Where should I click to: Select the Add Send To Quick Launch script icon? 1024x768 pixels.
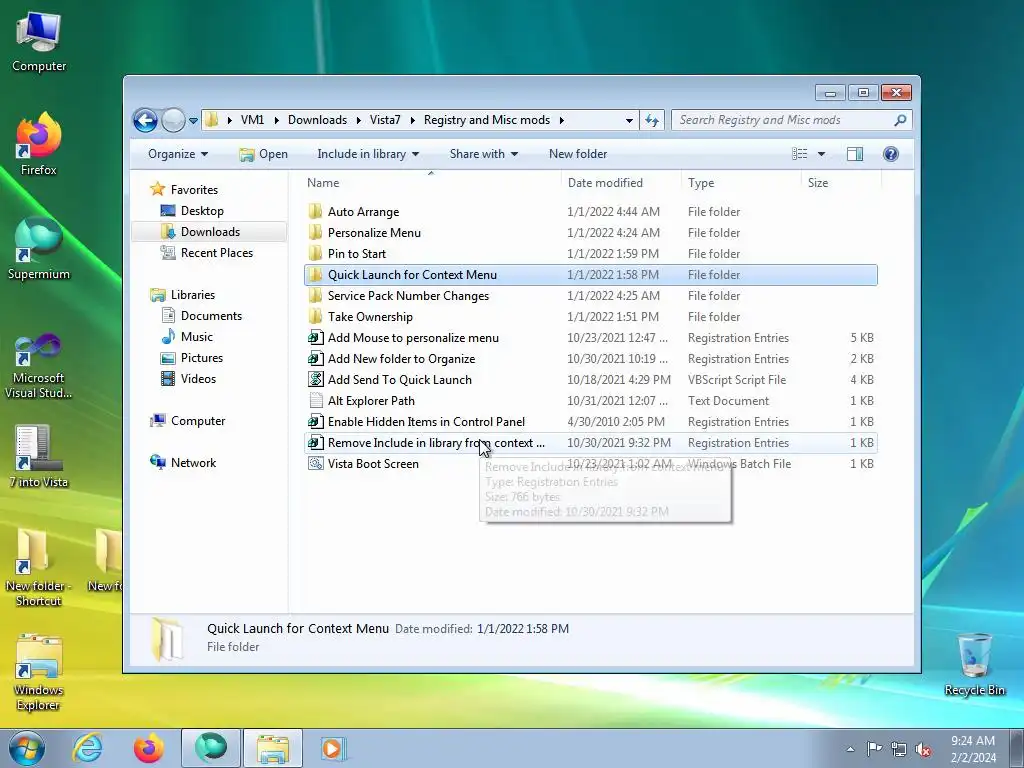(x=315, y=379)
